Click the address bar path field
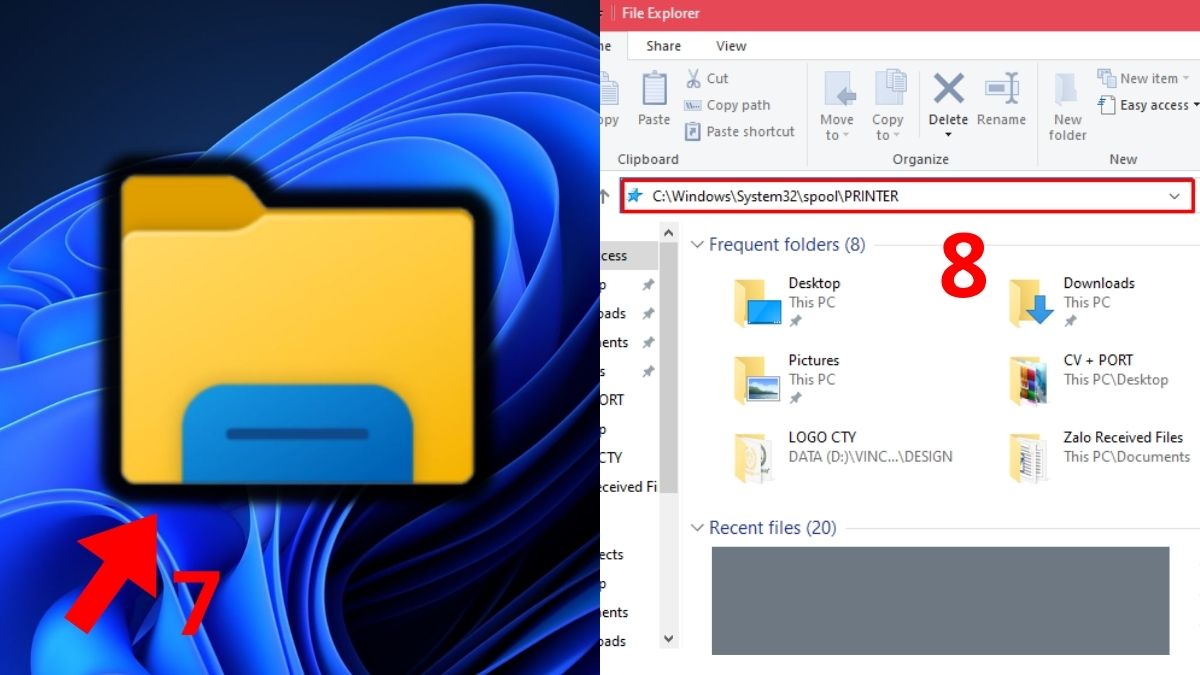This screenshot has height=675, width=1200. [907, 196]
